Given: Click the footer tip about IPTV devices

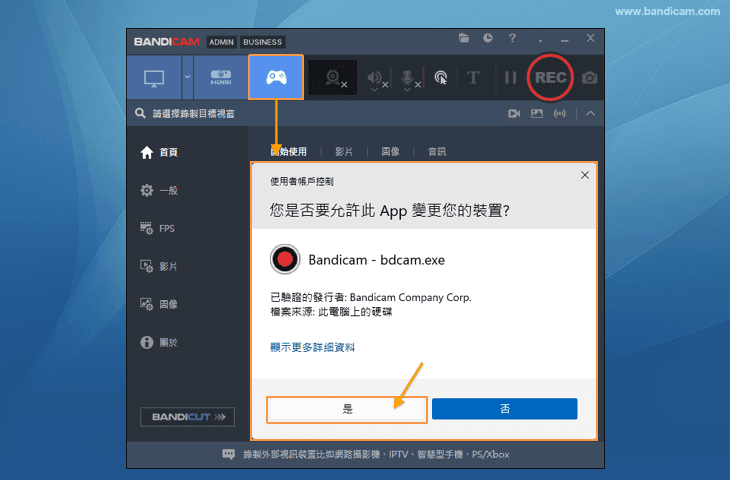Looking at the screenshot, I should (376, 454).
